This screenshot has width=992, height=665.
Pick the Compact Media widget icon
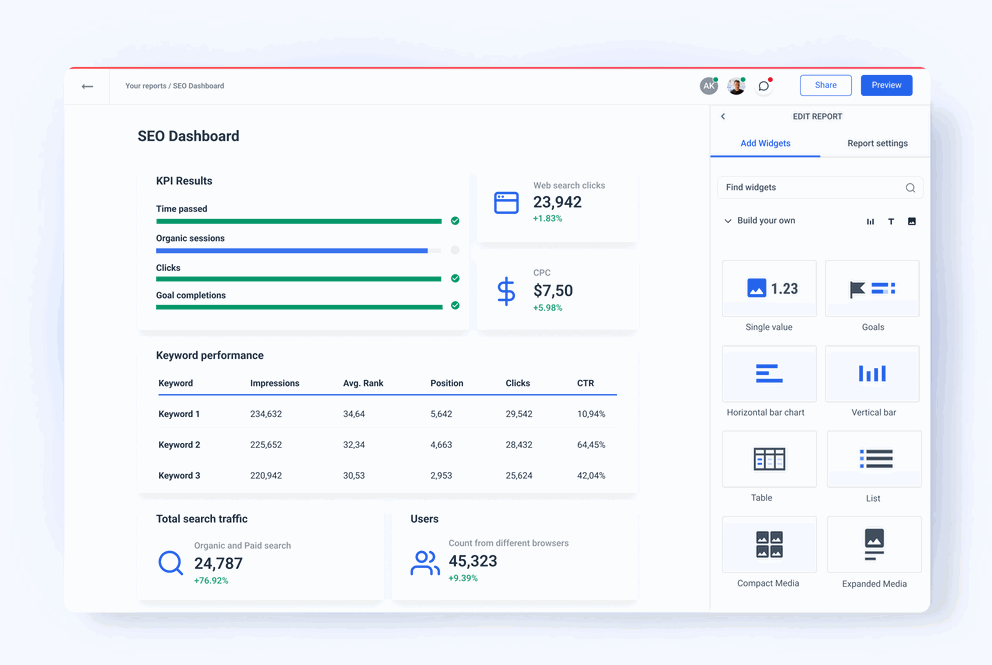point(768,544)
